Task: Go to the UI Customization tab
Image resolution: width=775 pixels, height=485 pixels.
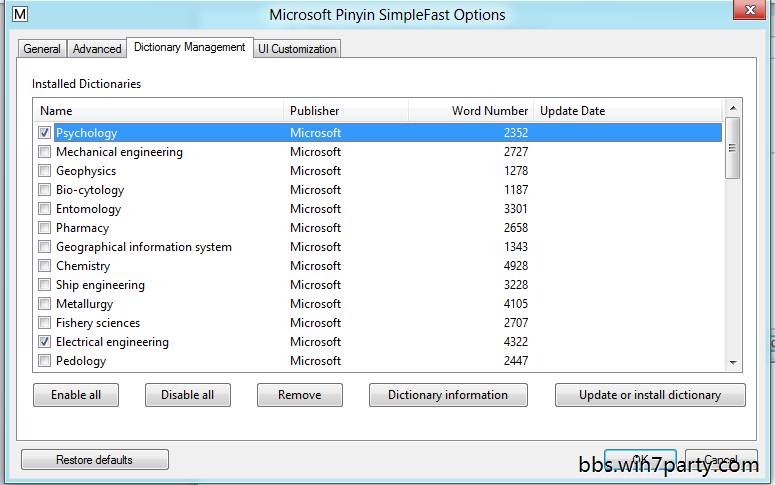Action: pos(297,49)
